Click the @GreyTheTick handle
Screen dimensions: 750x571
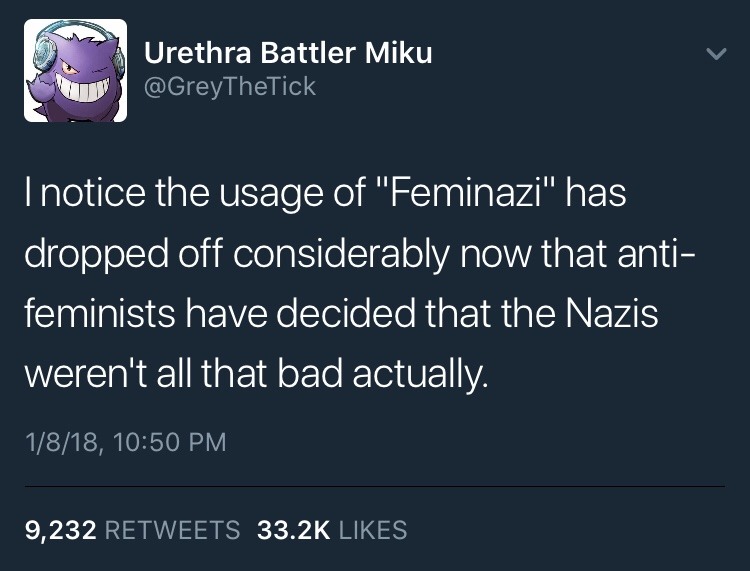pyautogui.click(x=230, y=87)
